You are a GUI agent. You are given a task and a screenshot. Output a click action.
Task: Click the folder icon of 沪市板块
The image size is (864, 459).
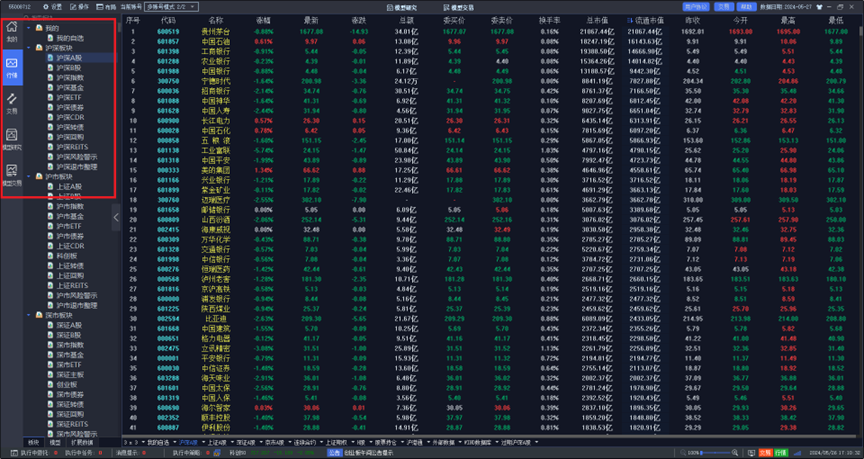[x=39, y=176]
